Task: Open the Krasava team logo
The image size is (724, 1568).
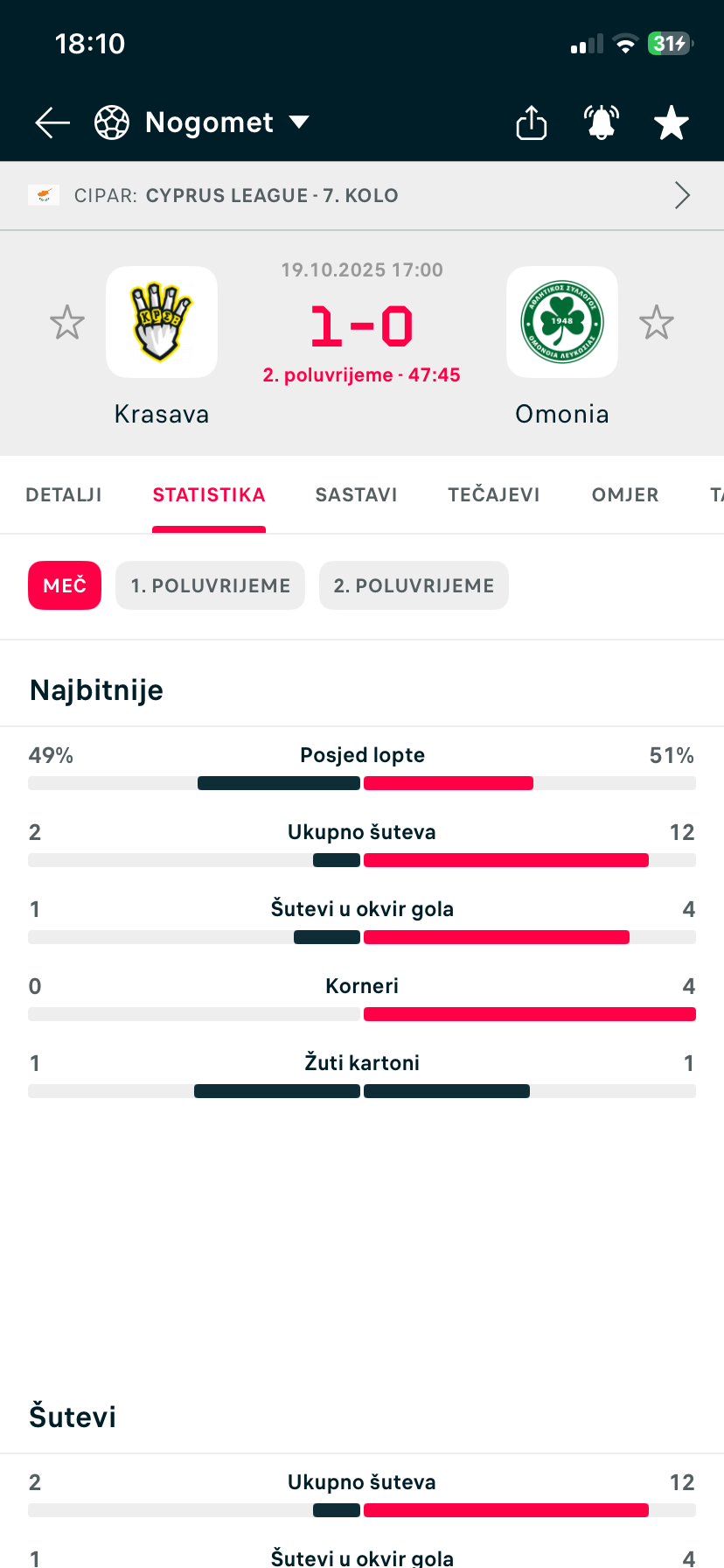Action: (x=162, y=322)
